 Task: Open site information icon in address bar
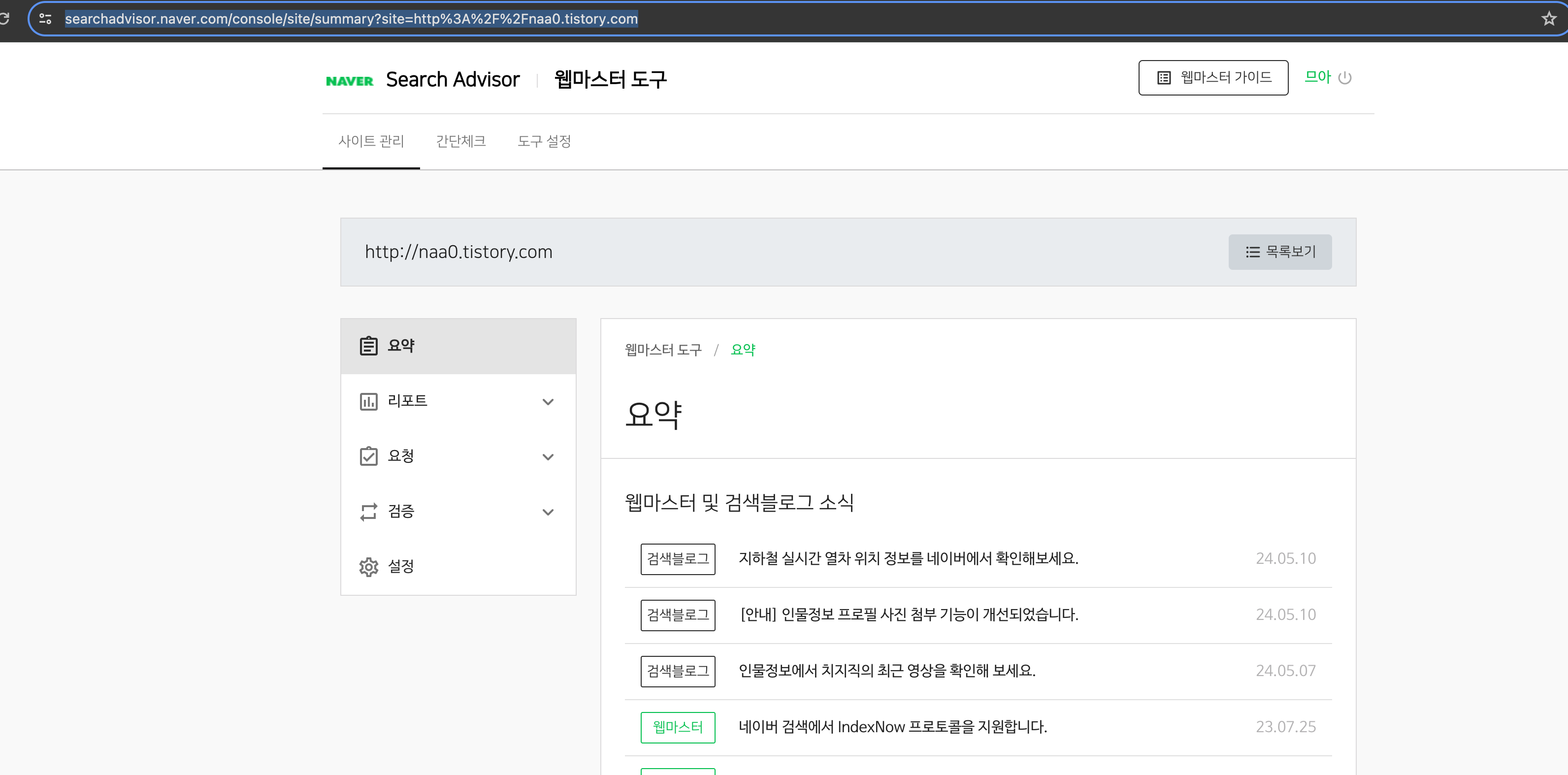(45, 19)
